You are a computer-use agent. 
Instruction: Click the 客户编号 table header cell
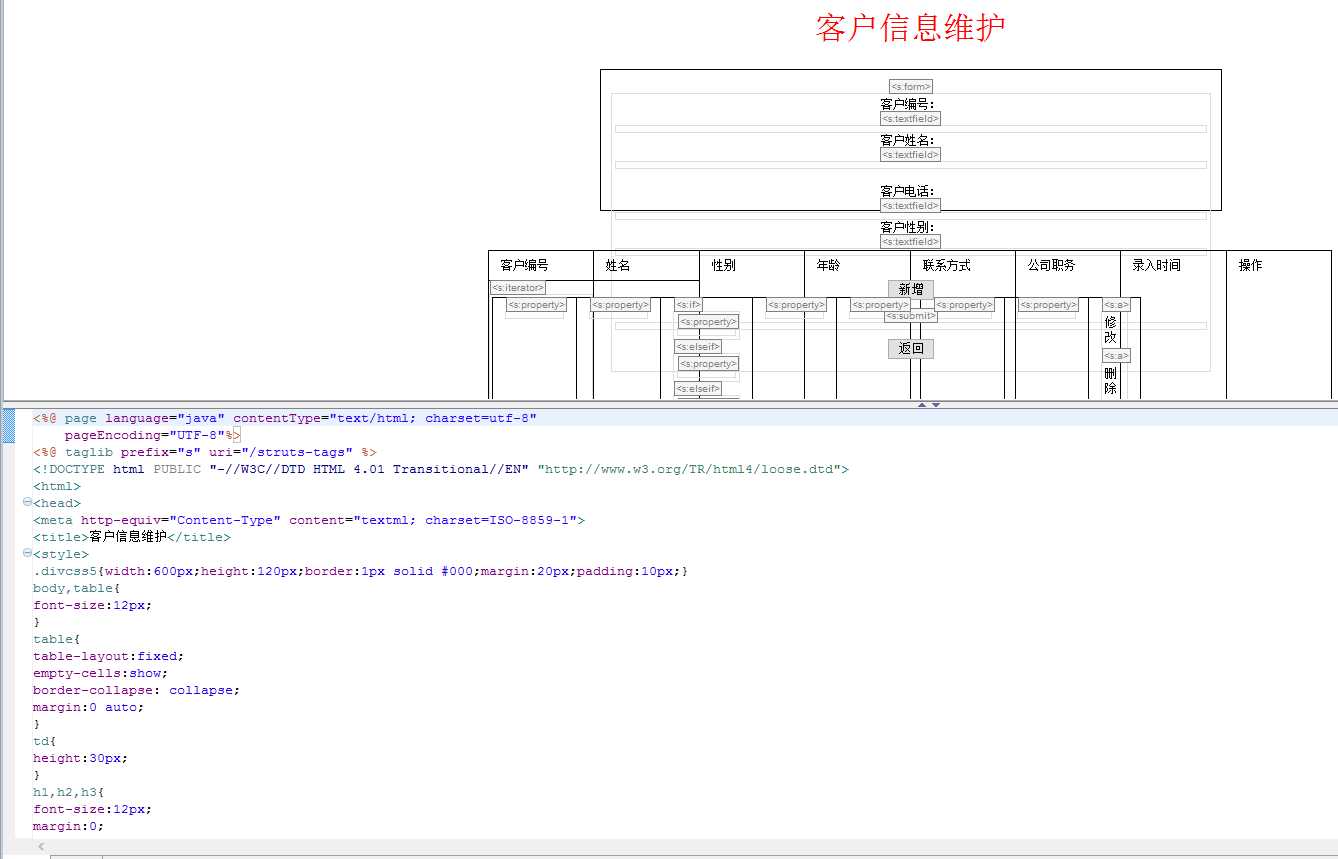(541, 265)
